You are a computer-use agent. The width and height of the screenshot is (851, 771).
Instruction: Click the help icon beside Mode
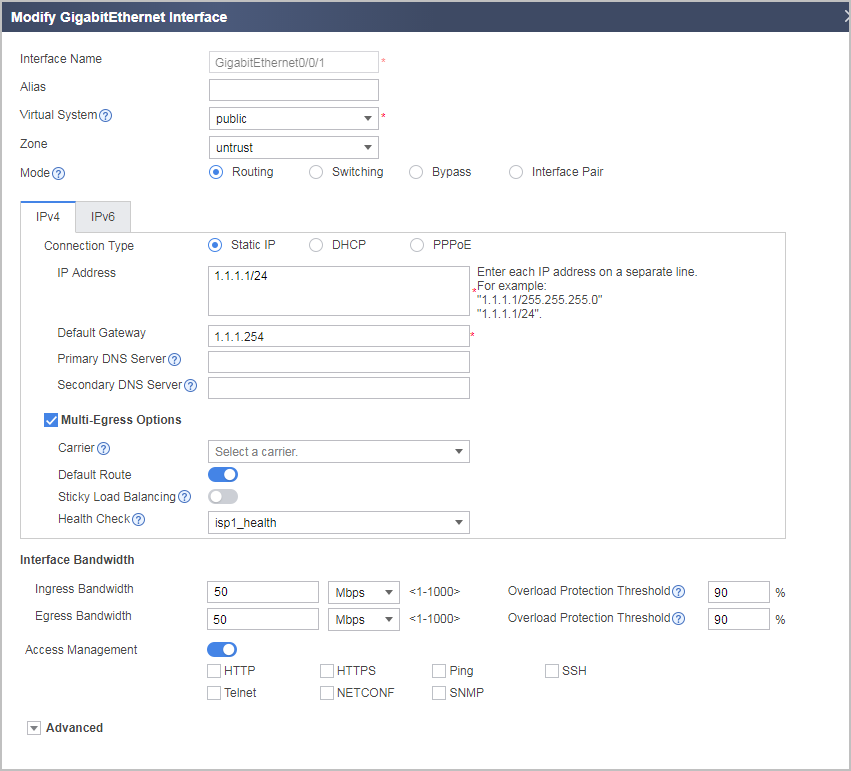(59, 174)
